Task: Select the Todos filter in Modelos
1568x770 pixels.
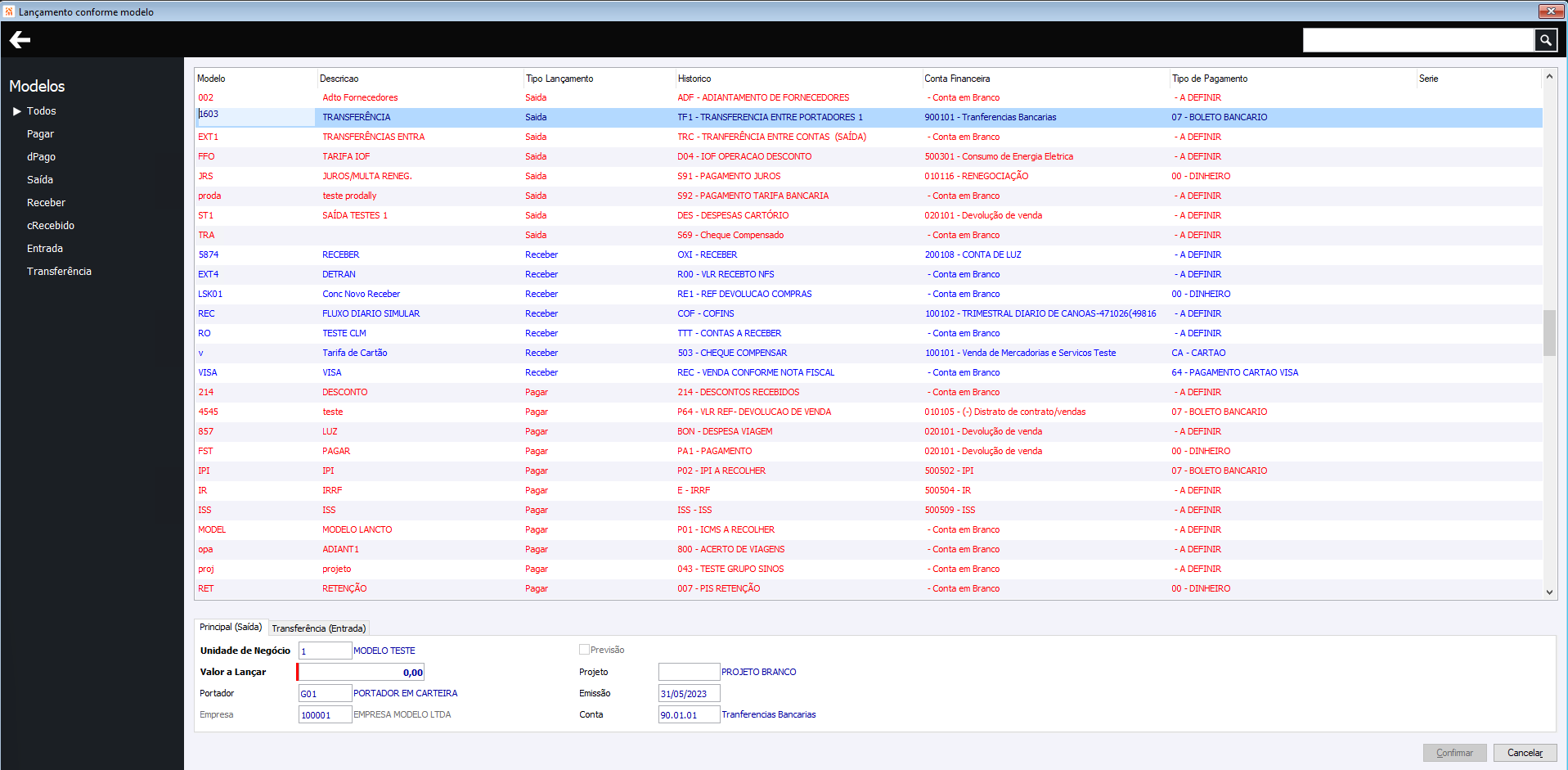Action: pyautogui.click(x=41, y=111)
